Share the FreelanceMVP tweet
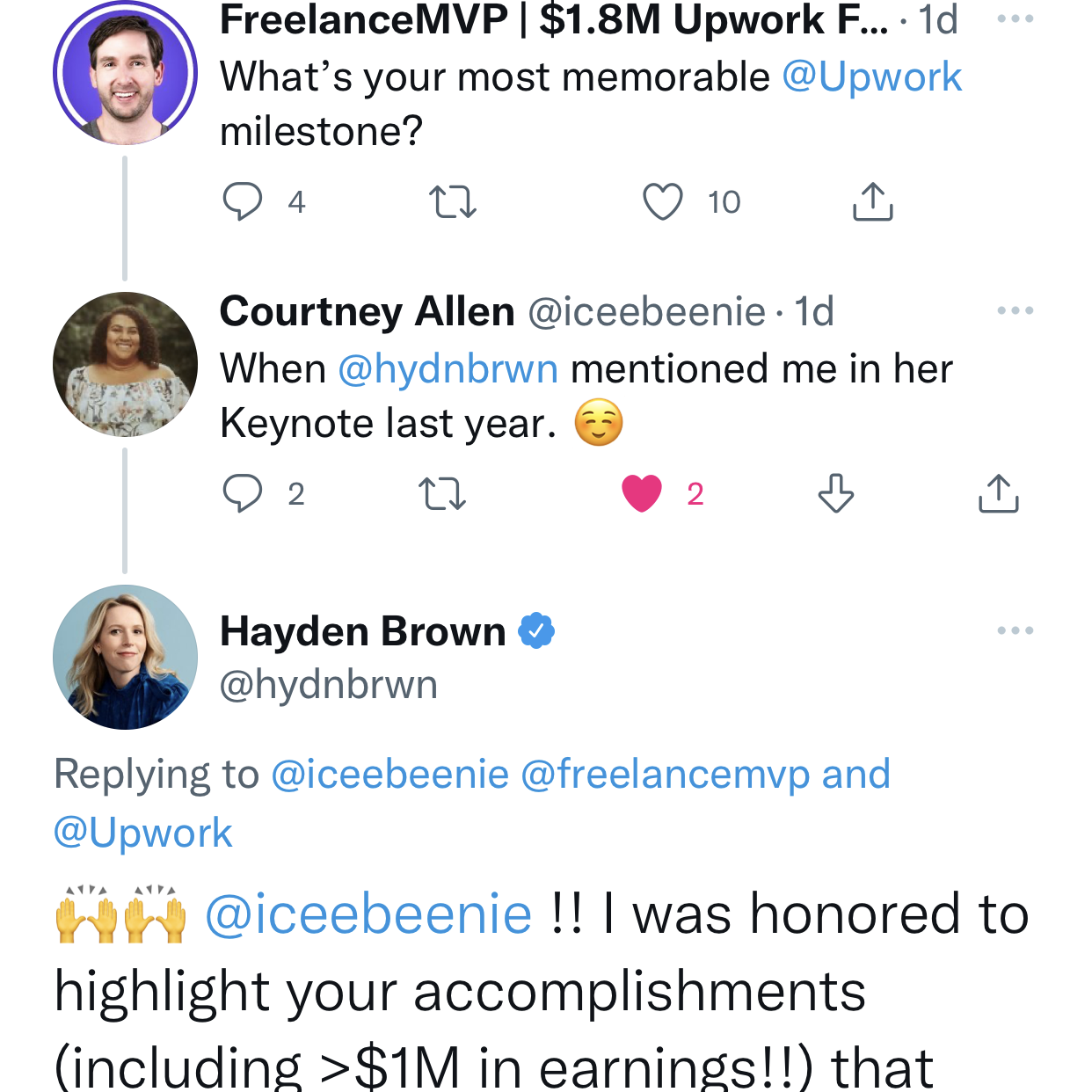Viewport: 1092px width, 1092px height. (x=872, y=201)
